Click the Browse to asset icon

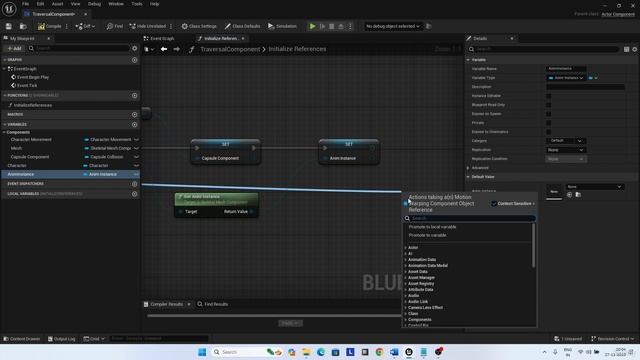coord(23,26)
